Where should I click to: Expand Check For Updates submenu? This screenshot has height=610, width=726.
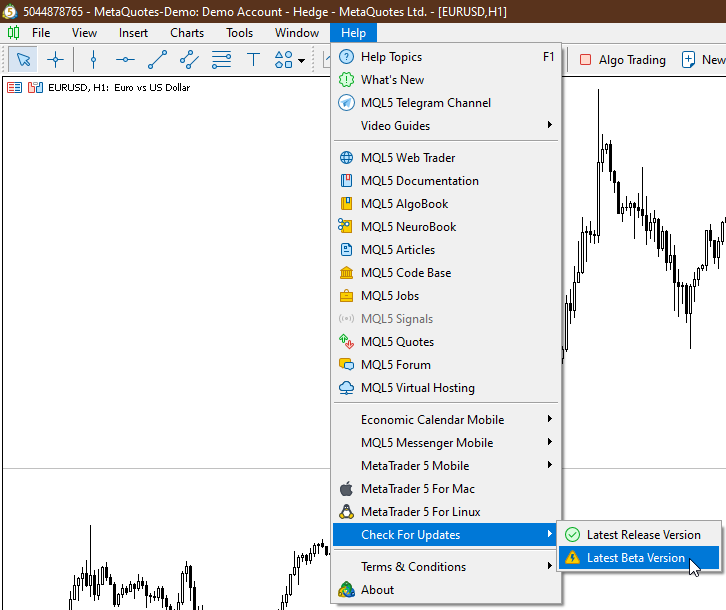[446, 535]
